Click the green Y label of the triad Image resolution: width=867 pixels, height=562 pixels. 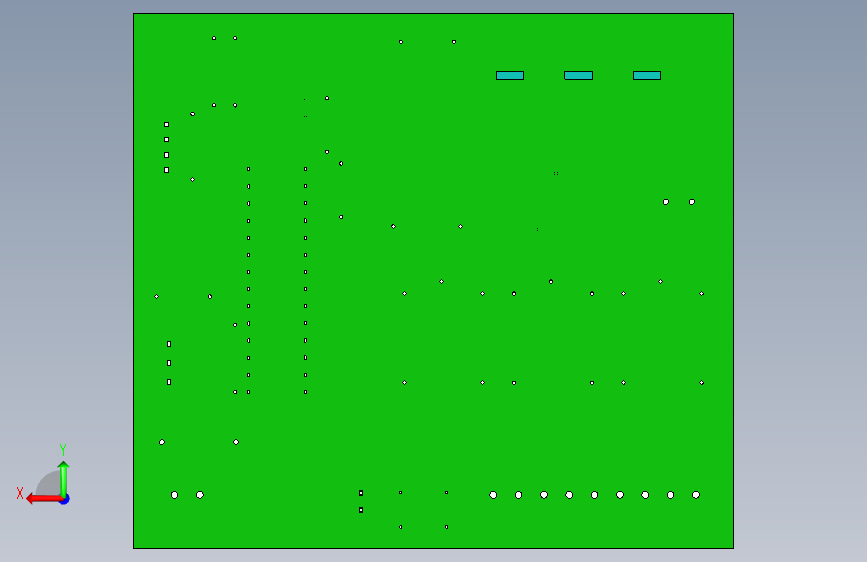63,449
